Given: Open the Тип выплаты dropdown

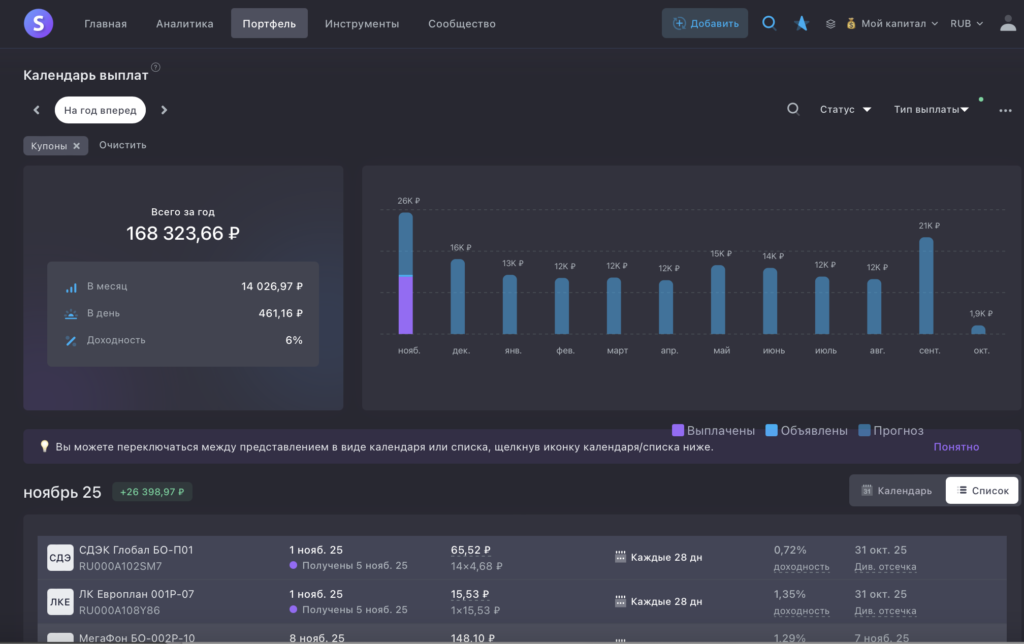Looking at the screenshot, I should (x=931, y=109).
